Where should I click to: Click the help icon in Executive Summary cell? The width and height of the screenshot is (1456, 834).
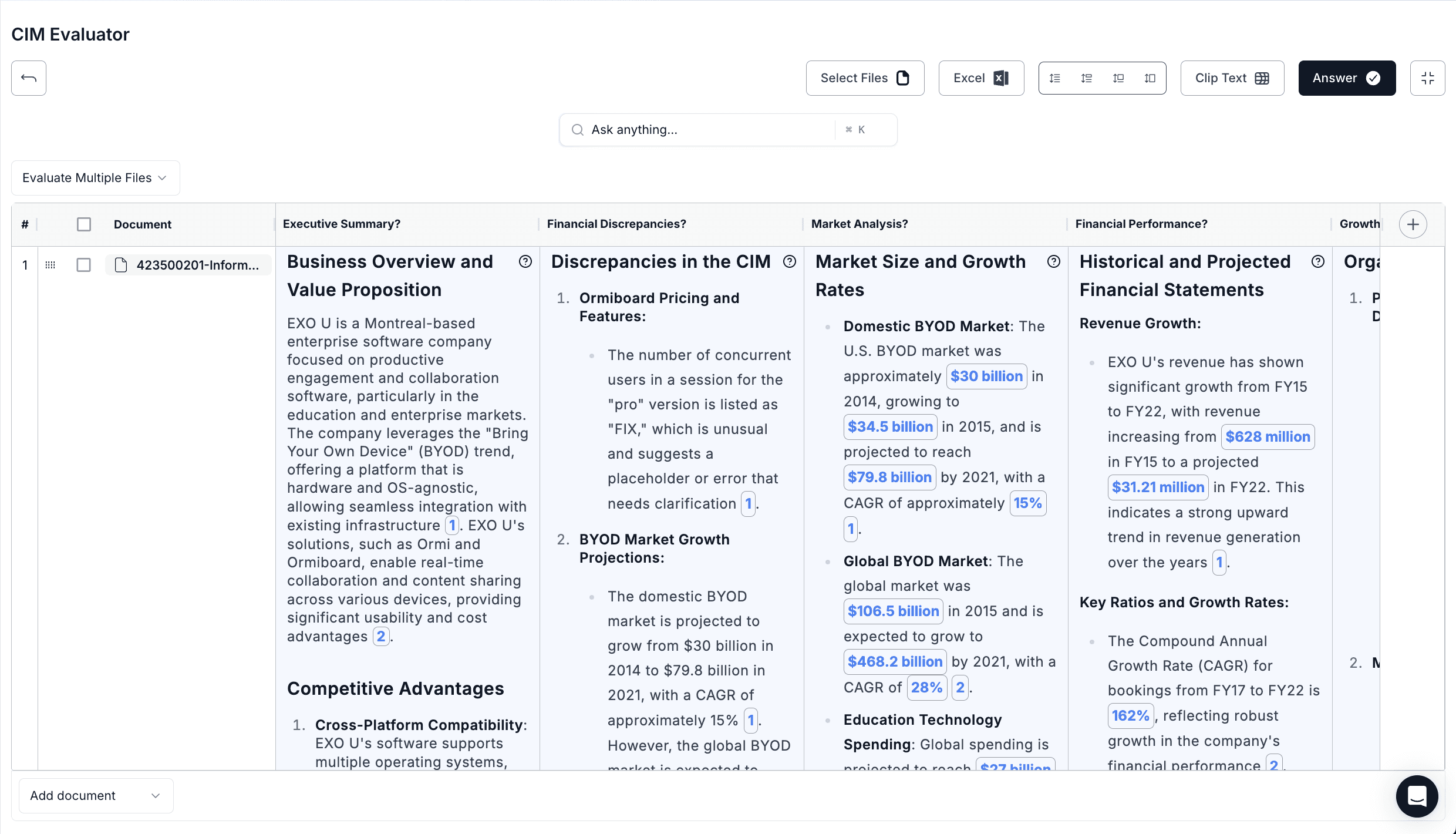tap(525, 262)
